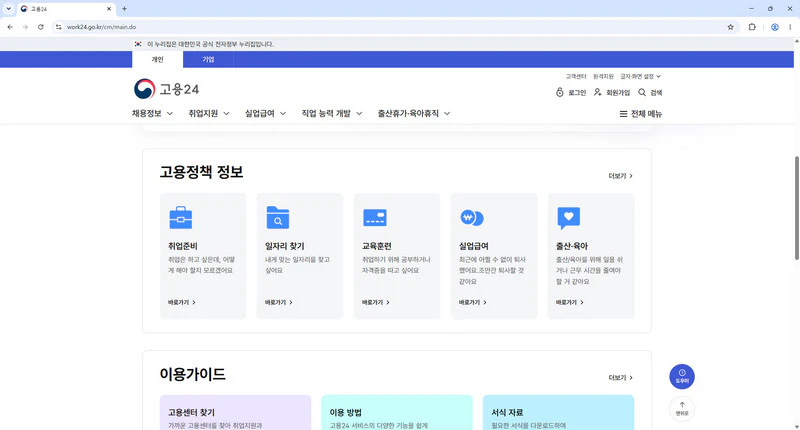The image size is (800, 430).
Task: Click the 취업준비 briefcase icon
Action: tap(181, 218)
